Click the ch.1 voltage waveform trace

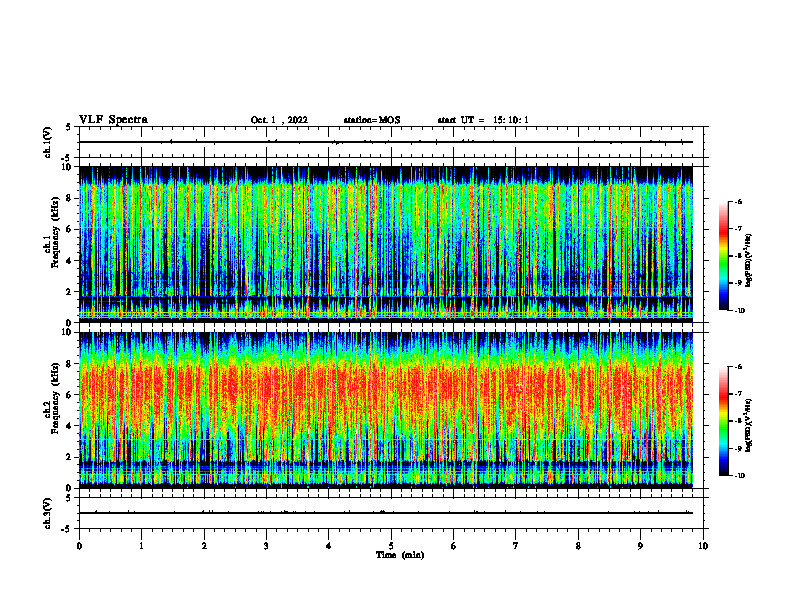point(386,142)
